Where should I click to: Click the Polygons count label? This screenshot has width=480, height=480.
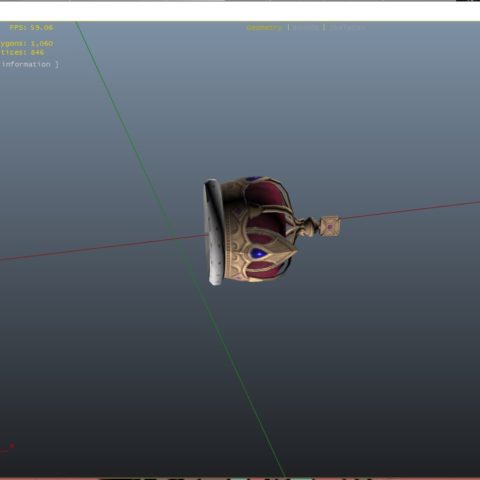coord(26,43)
